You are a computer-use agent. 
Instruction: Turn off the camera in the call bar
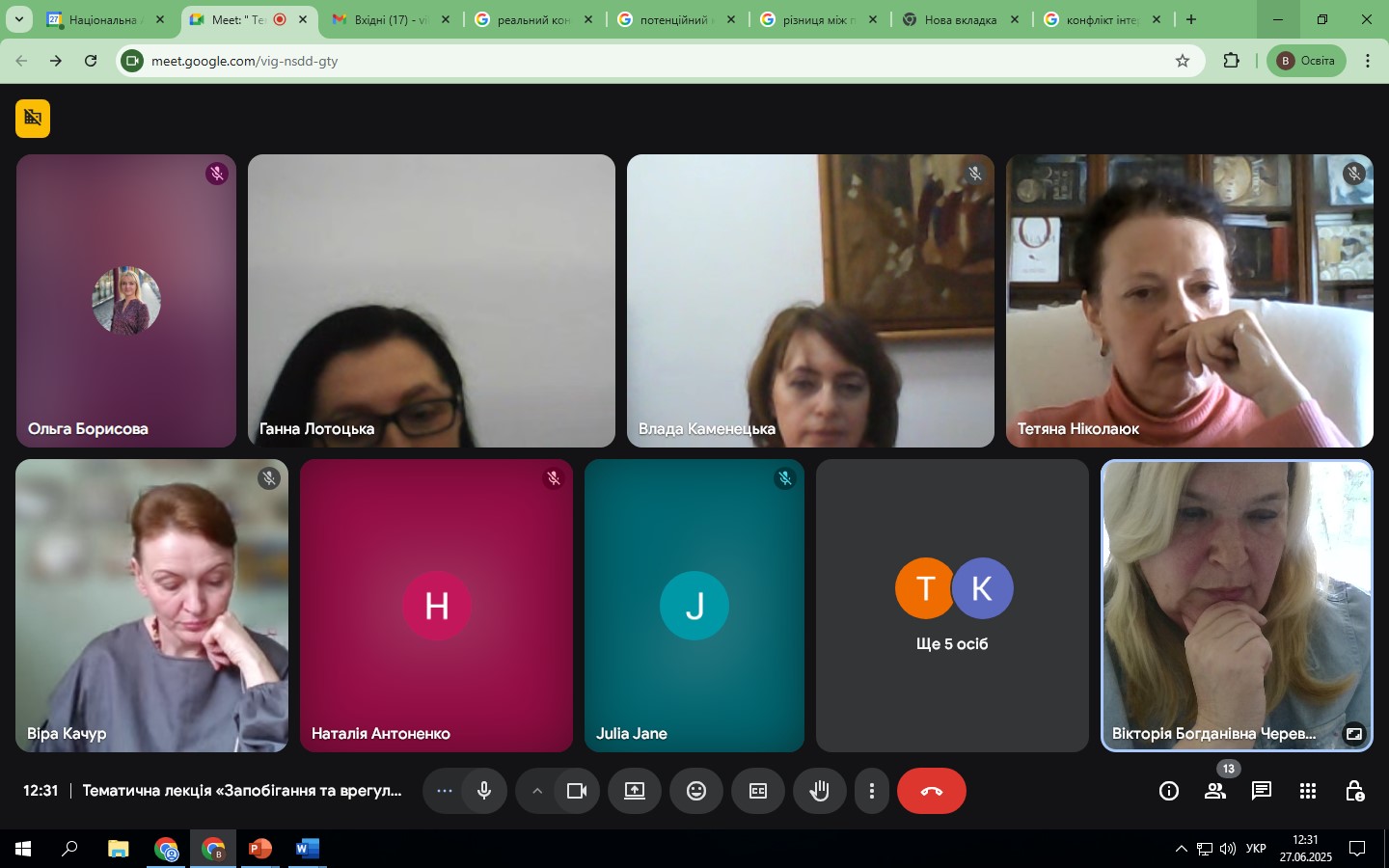[x=577, y=791]
